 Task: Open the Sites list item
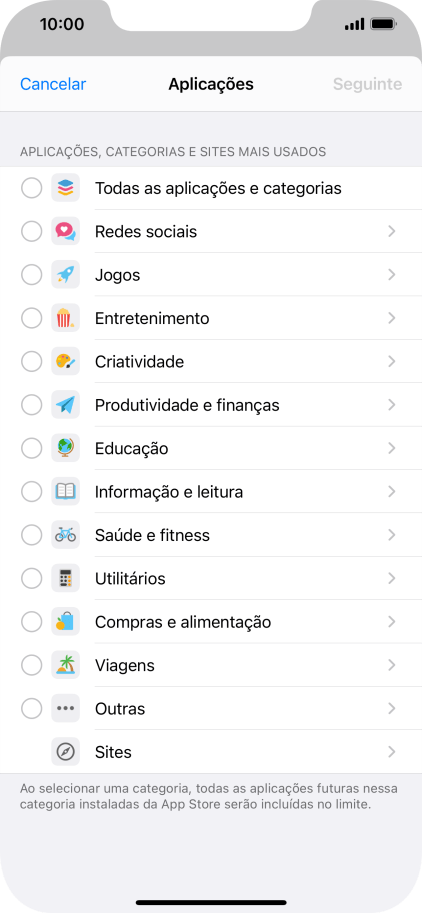coord(211,752)
